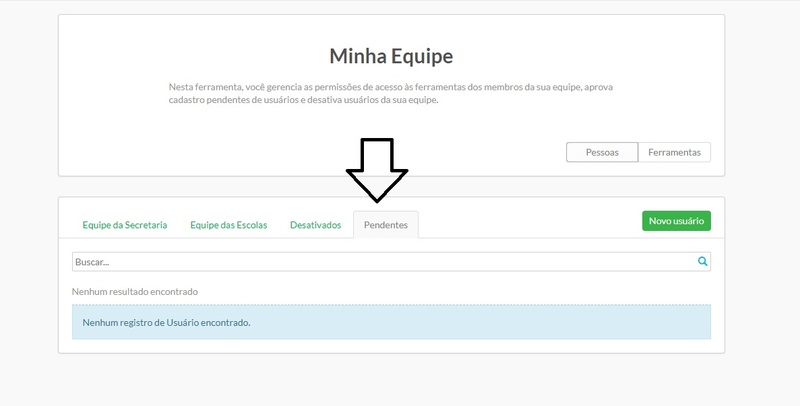Go to the Pendentes tab
Viewport: 800px width, 406px height.
pyautogui.click(x=385, y=225)
